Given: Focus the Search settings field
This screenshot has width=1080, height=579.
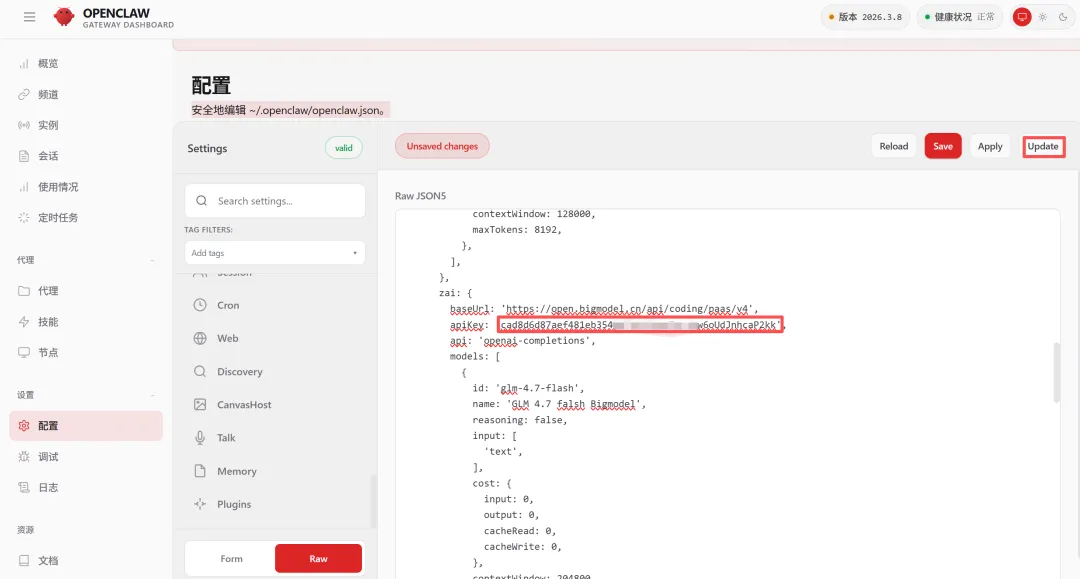Looking at the screenshot, I should [x=274, y=201].
